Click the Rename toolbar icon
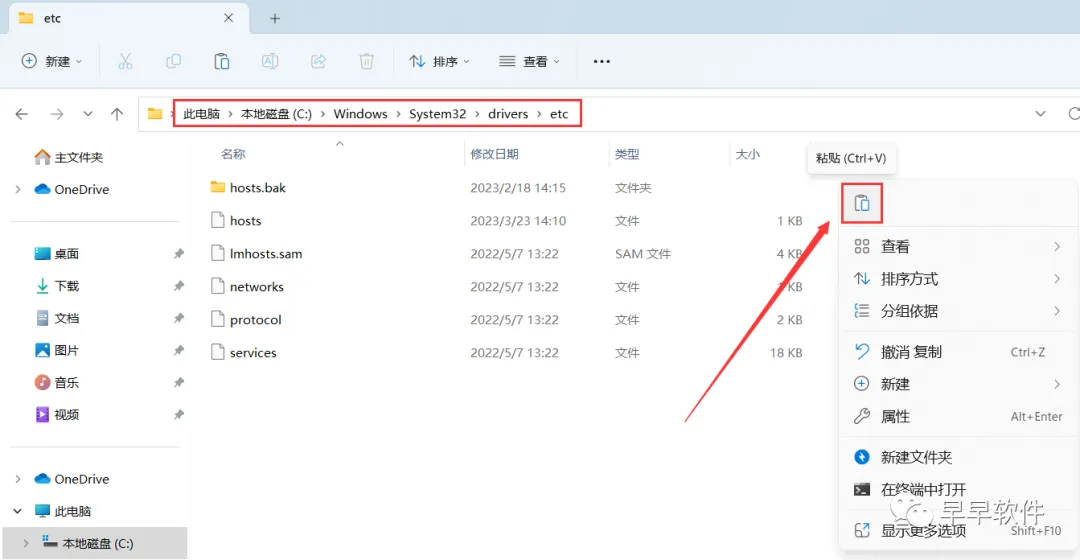 (x=270, y=61)
